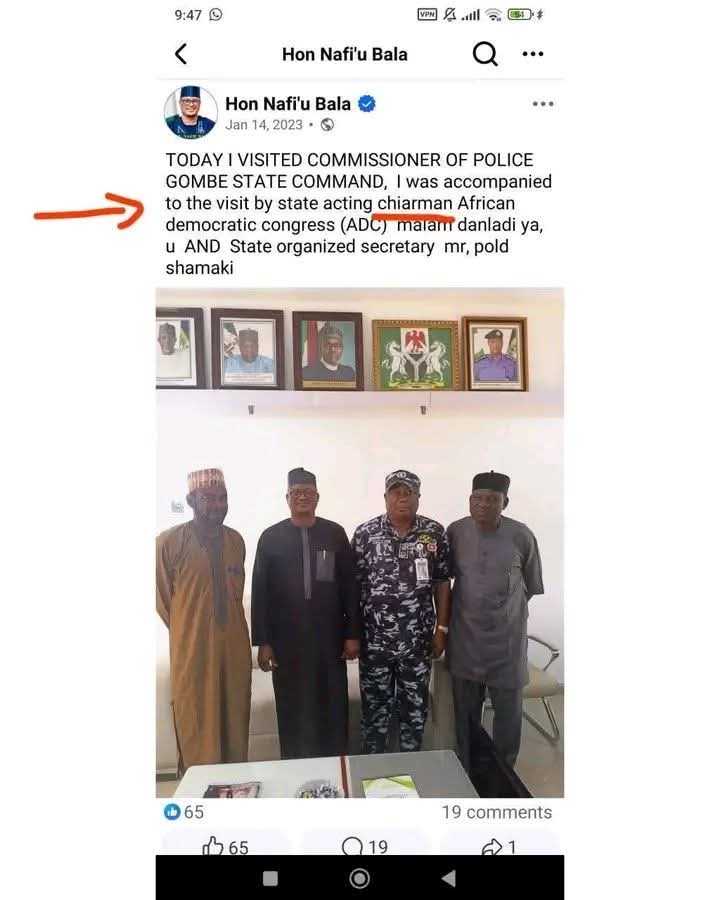This screenshot has height=900, width=720.
Task: Tap the Android recent apps square
Action: [270, 878]
